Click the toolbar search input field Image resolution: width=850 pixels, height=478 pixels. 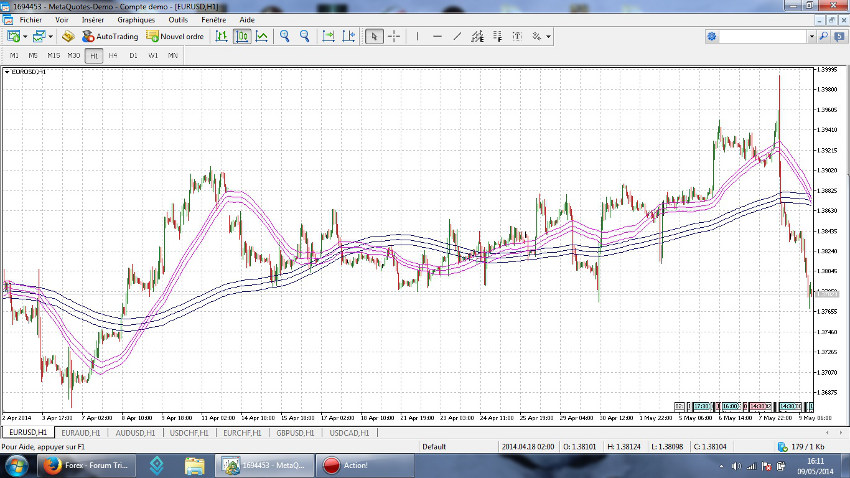point(762,36)
